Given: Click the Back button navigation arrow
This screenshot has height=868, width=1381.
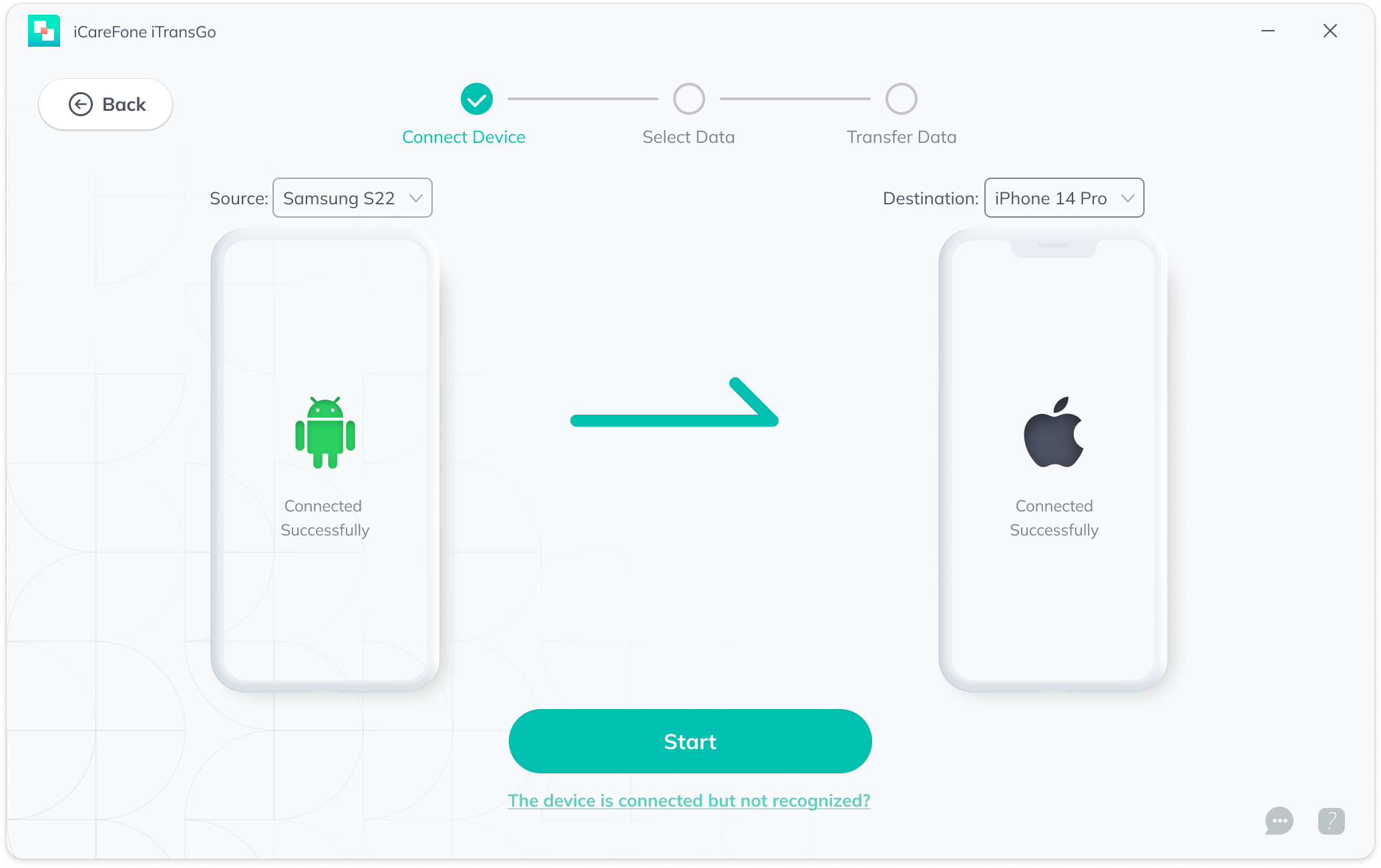Looking at the screenshot, I should coord(79,104).
